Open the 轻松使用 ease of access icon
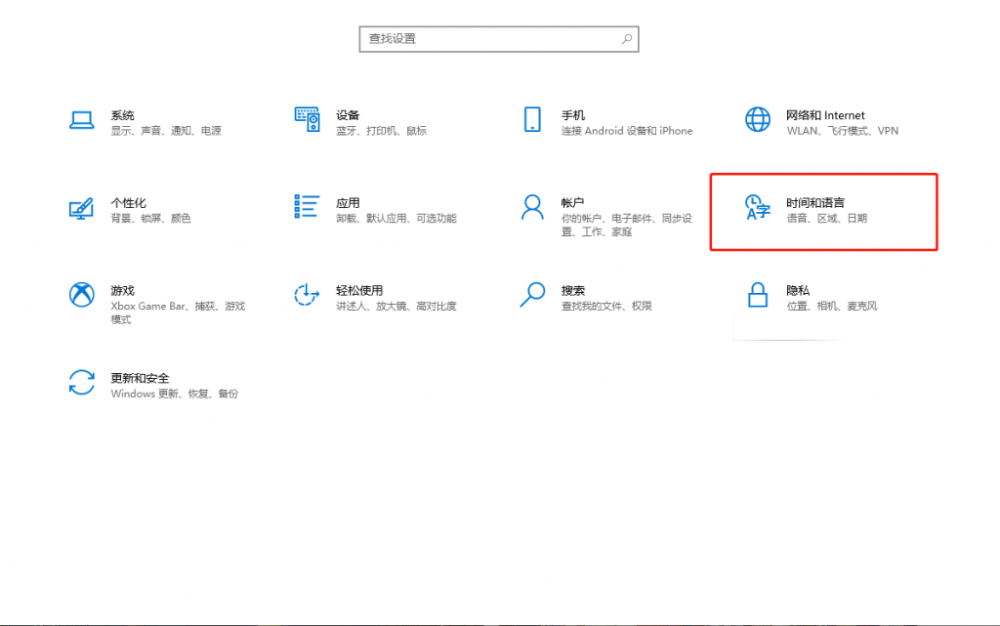Viewport: 1000px width, 626px height. pos(307,295)
